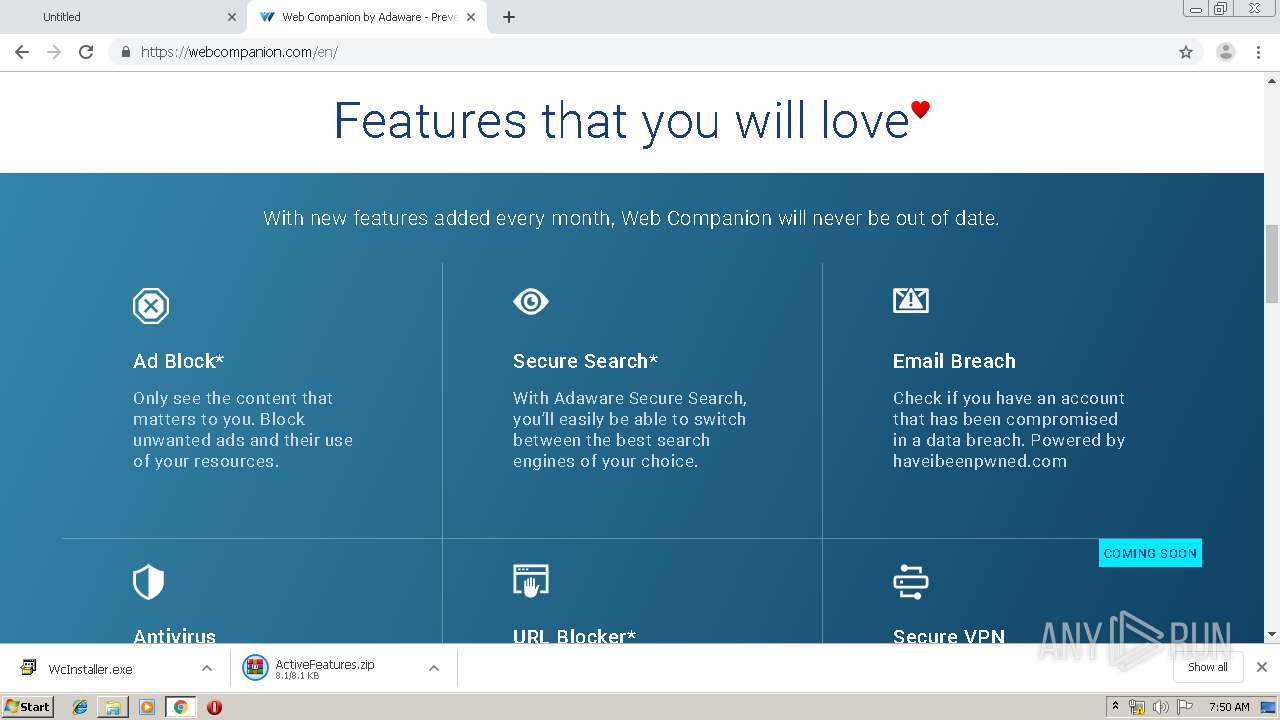1280x720 pixels.
Task: Click the Antivirus shield icon
Action: (148, 582)
